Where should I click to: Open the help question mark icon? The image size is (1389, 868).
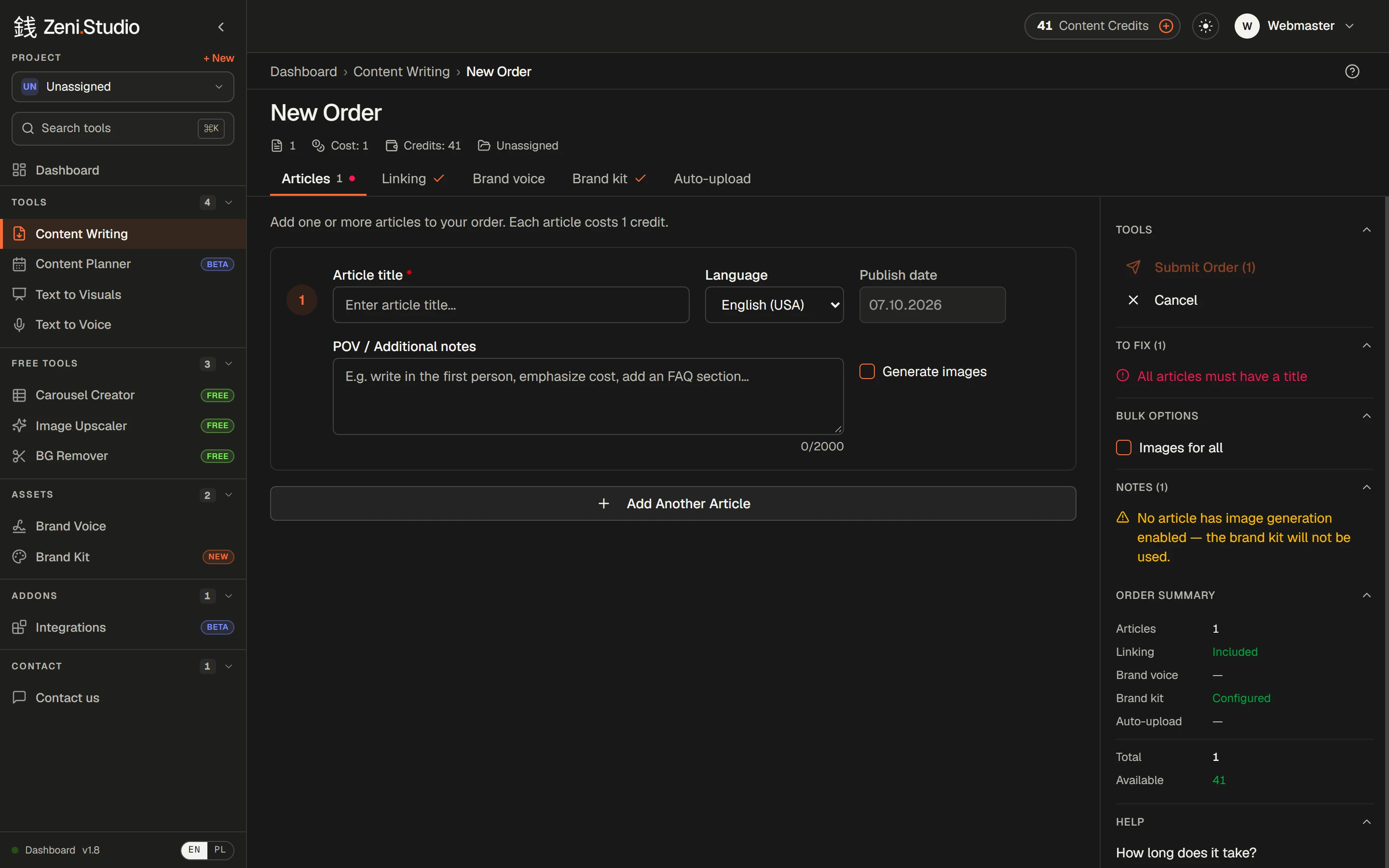point(1352,71)
